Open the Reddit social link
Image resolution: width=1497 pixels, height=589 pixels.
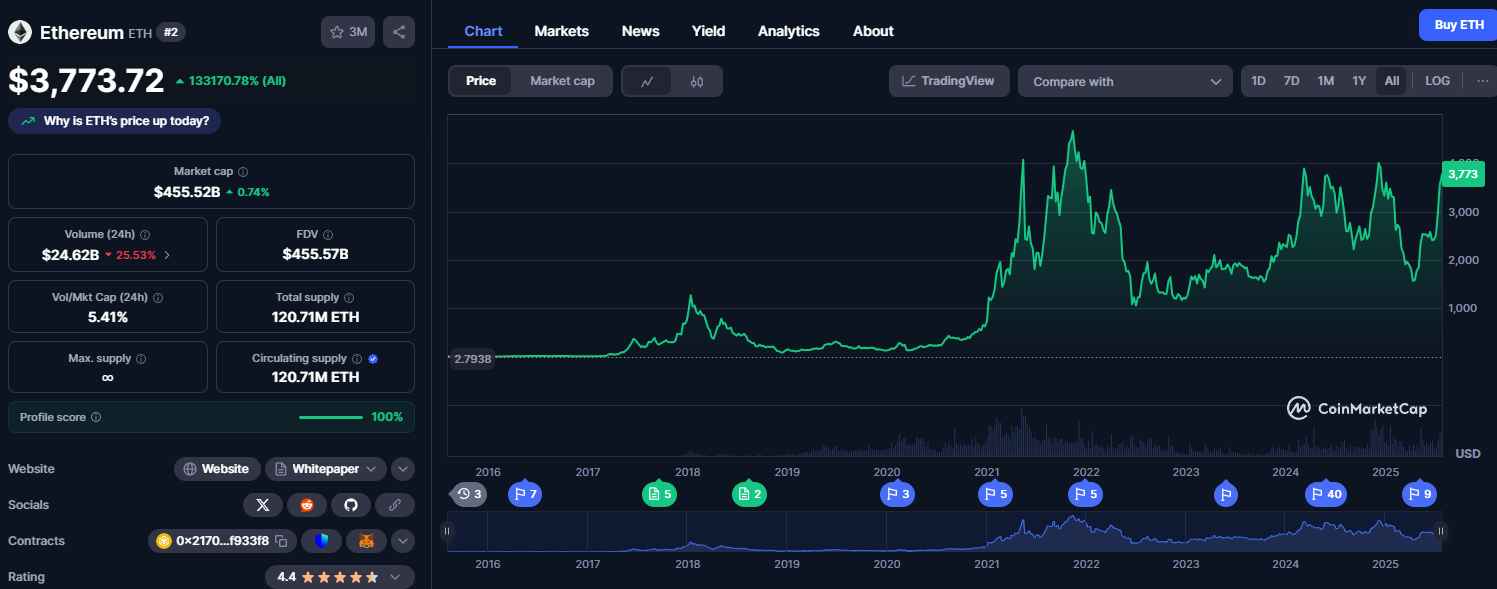tap(307, 505)
